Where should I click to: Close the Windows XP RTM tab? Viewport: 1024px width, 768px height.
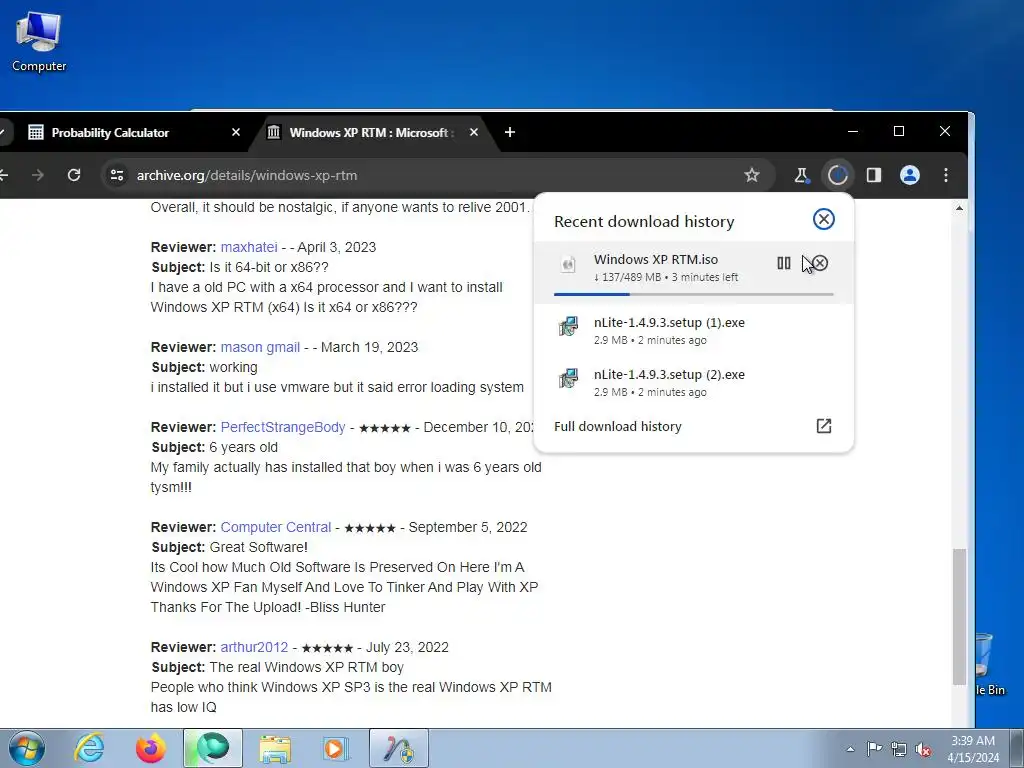click(473, 133)
